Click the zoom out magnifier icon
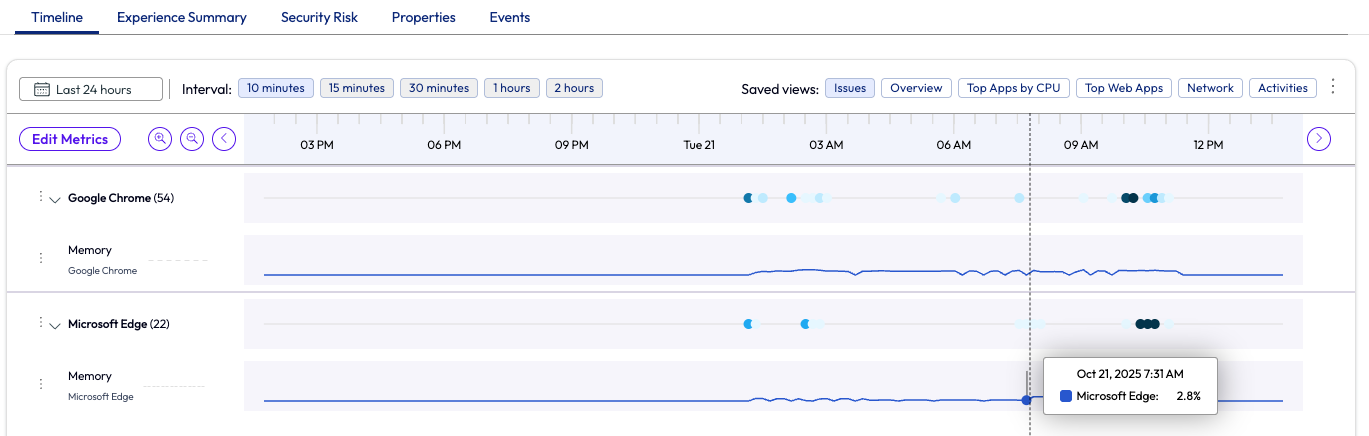The image size is (1369, 436). [x=192, y=139]
